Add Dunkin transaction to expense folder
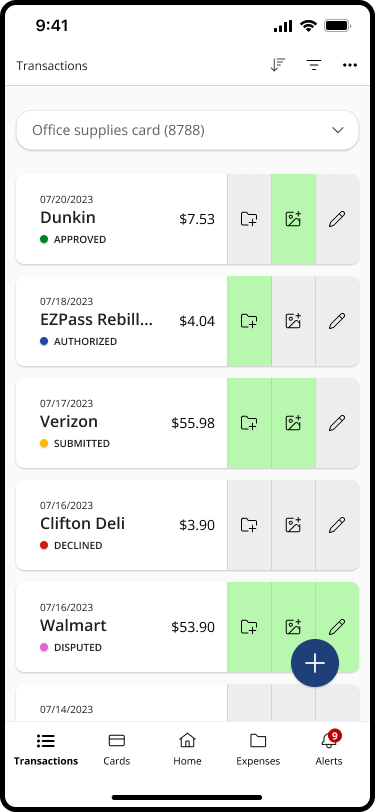The height and width of the screenshot is (812, 375). (x=249, y=219)
